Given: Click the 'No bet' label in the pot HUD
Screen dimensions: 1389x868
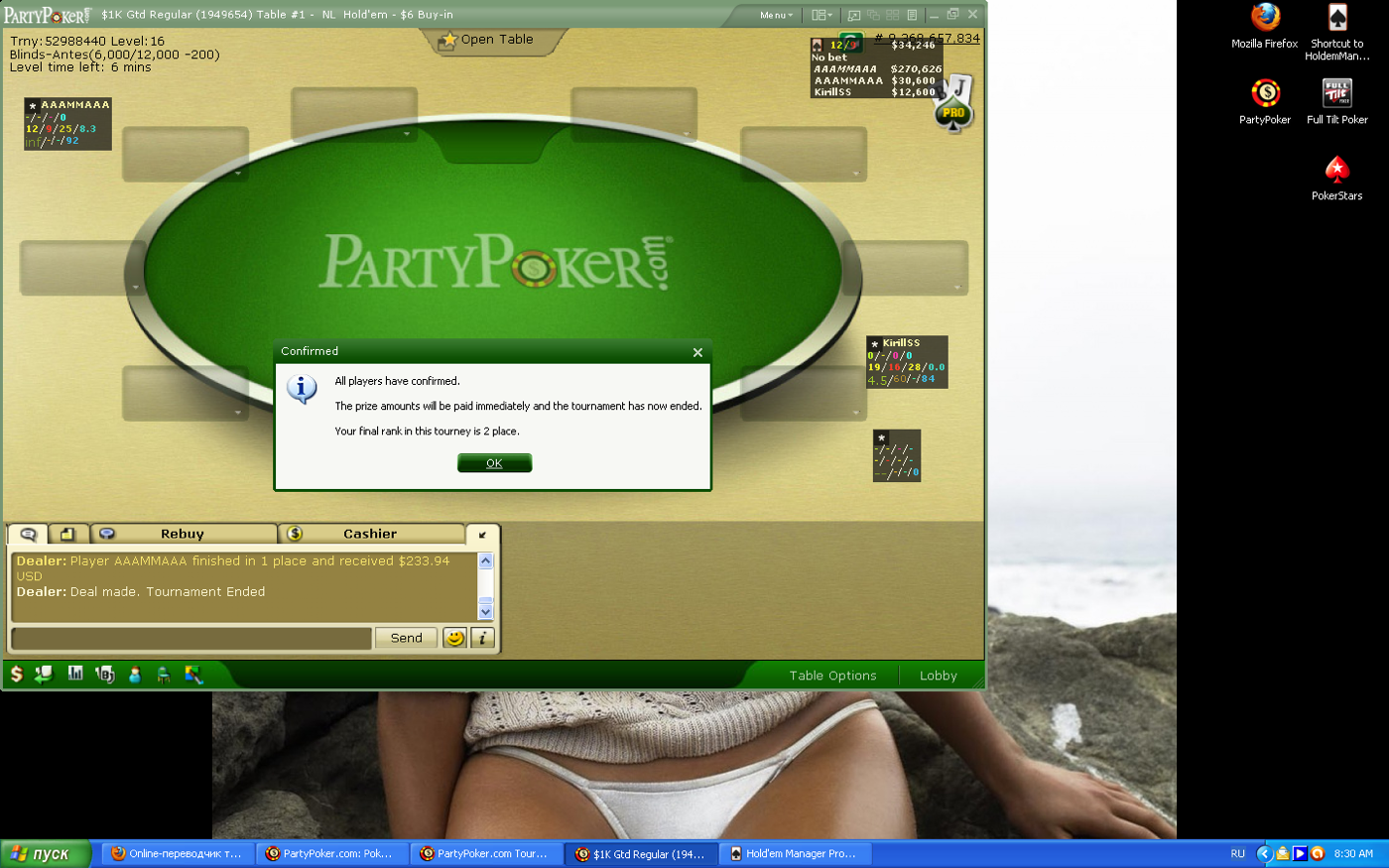Looking at the screenshot, I should 829,58.
